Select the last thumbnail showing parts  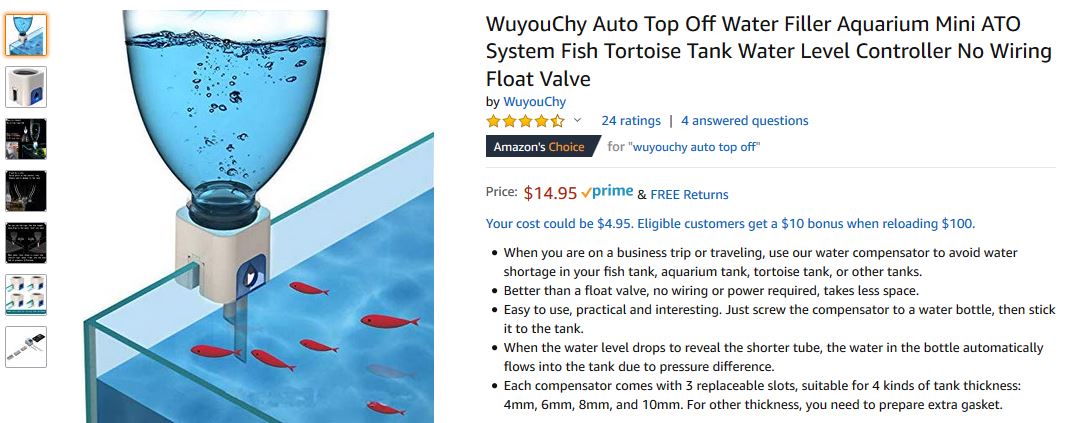pos(25,347)
